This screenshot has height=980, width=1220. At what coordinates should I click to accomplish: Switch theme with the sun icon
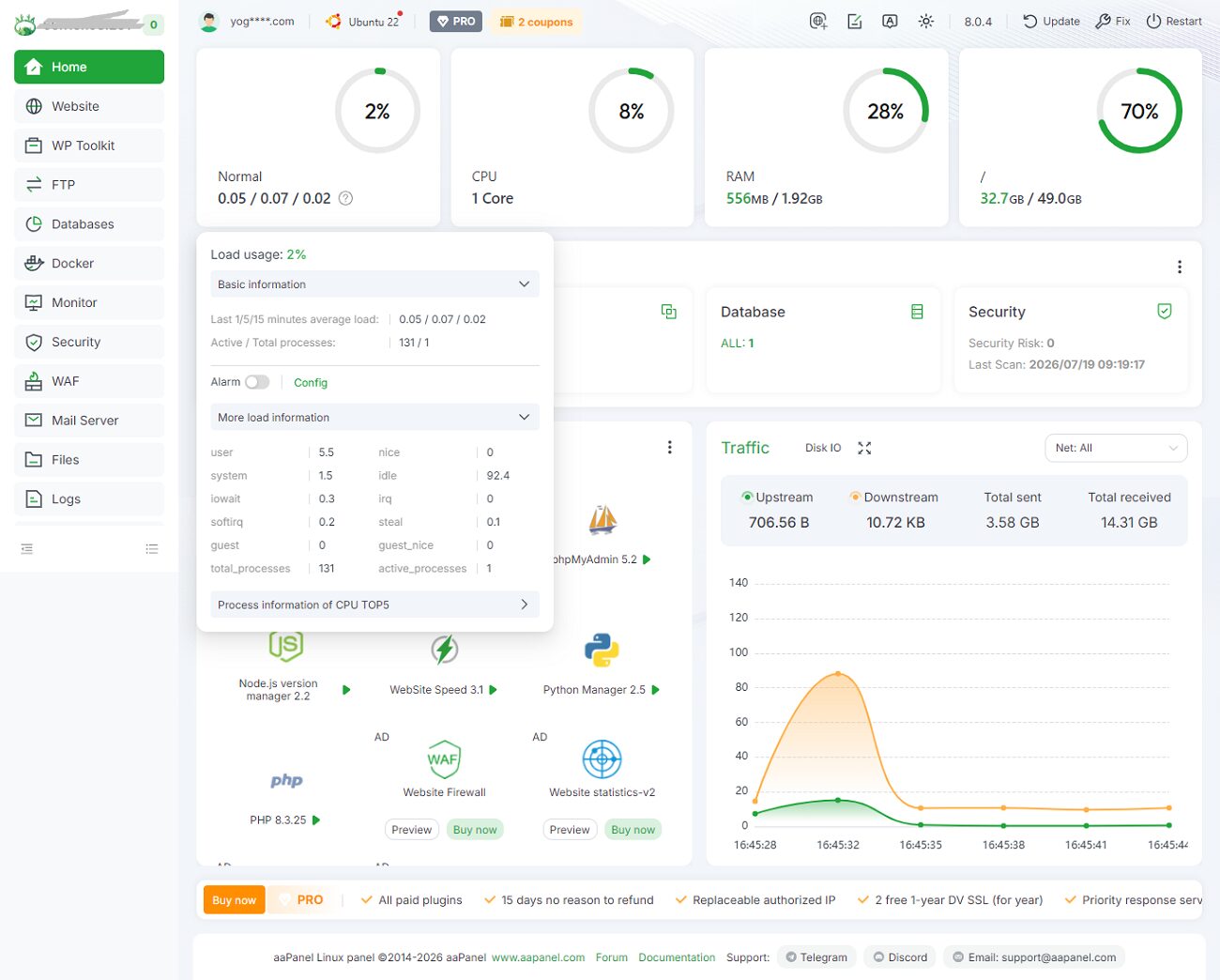pos(926,22)
